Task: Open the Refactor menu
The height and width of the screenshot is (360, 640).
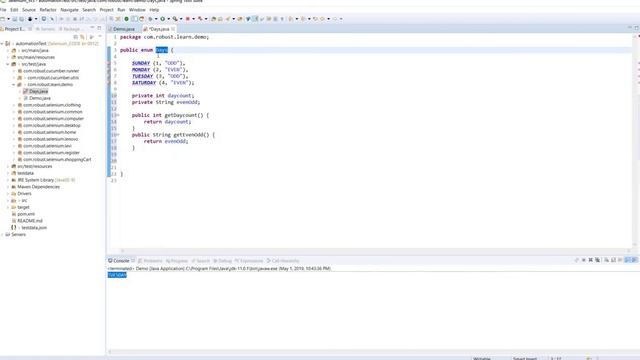Action: pyautogui.click(x=48, y=9)
